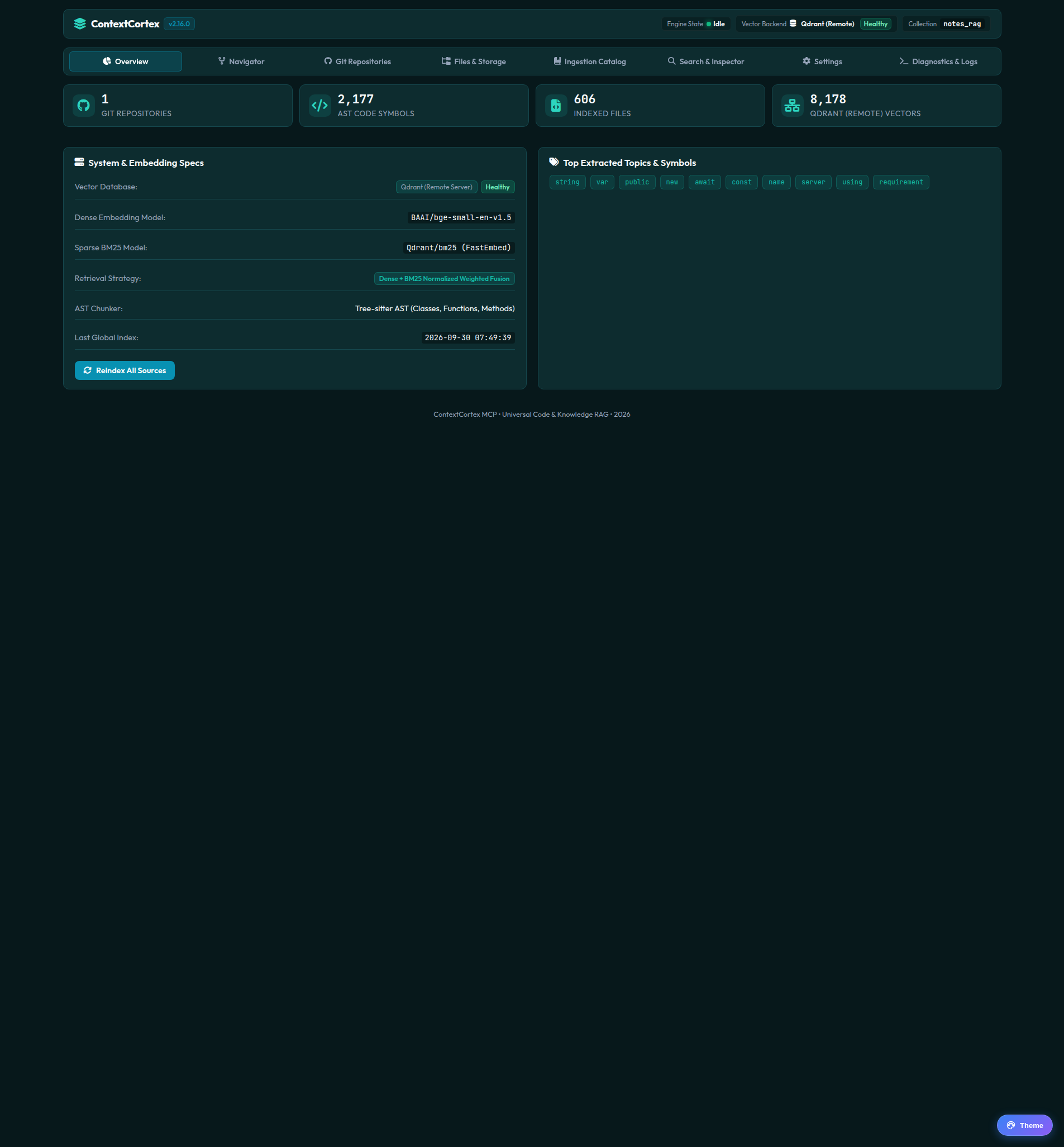Open the Theme switcher button
The width and height of the screenshot is (1064, 1147).
pos(1025,1125)
